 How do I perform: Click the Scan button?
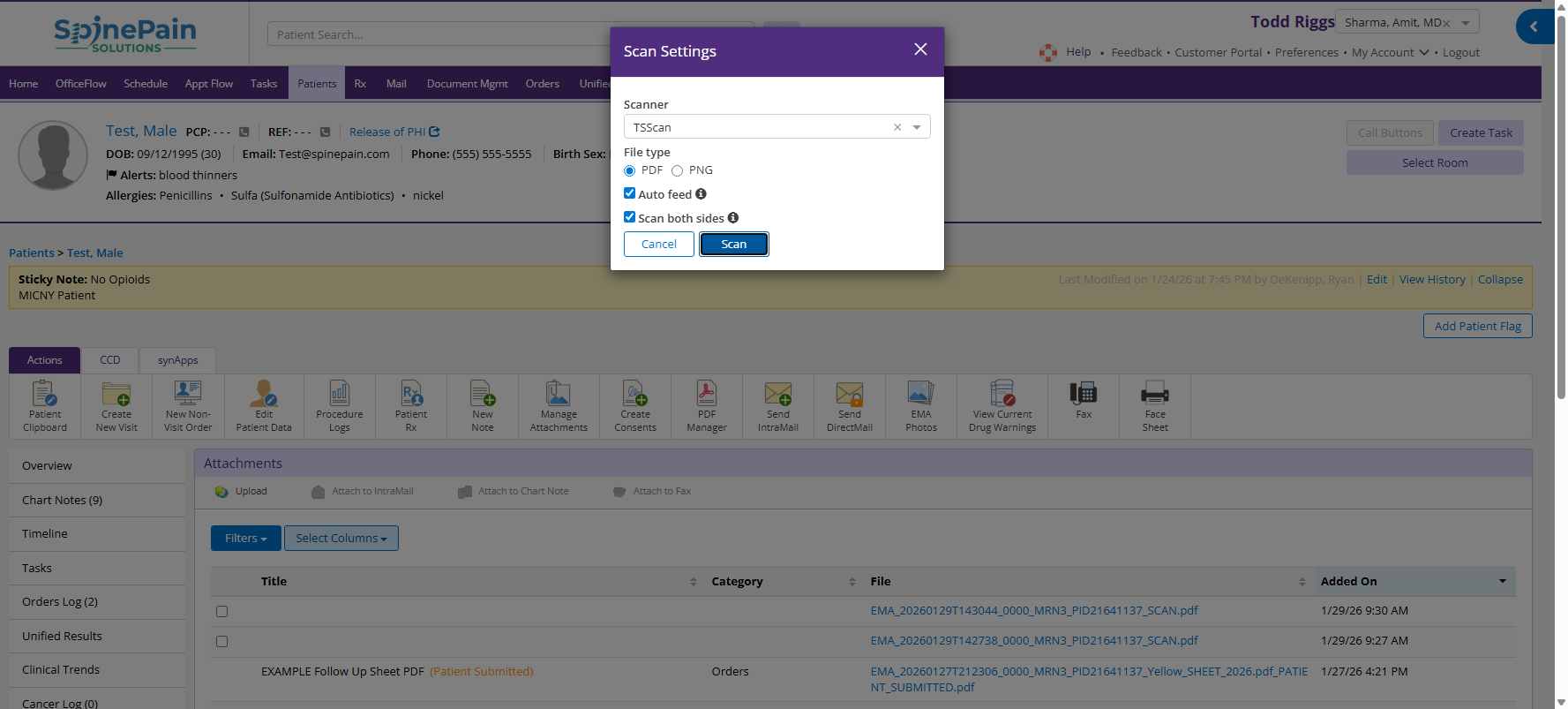point(733,245)
